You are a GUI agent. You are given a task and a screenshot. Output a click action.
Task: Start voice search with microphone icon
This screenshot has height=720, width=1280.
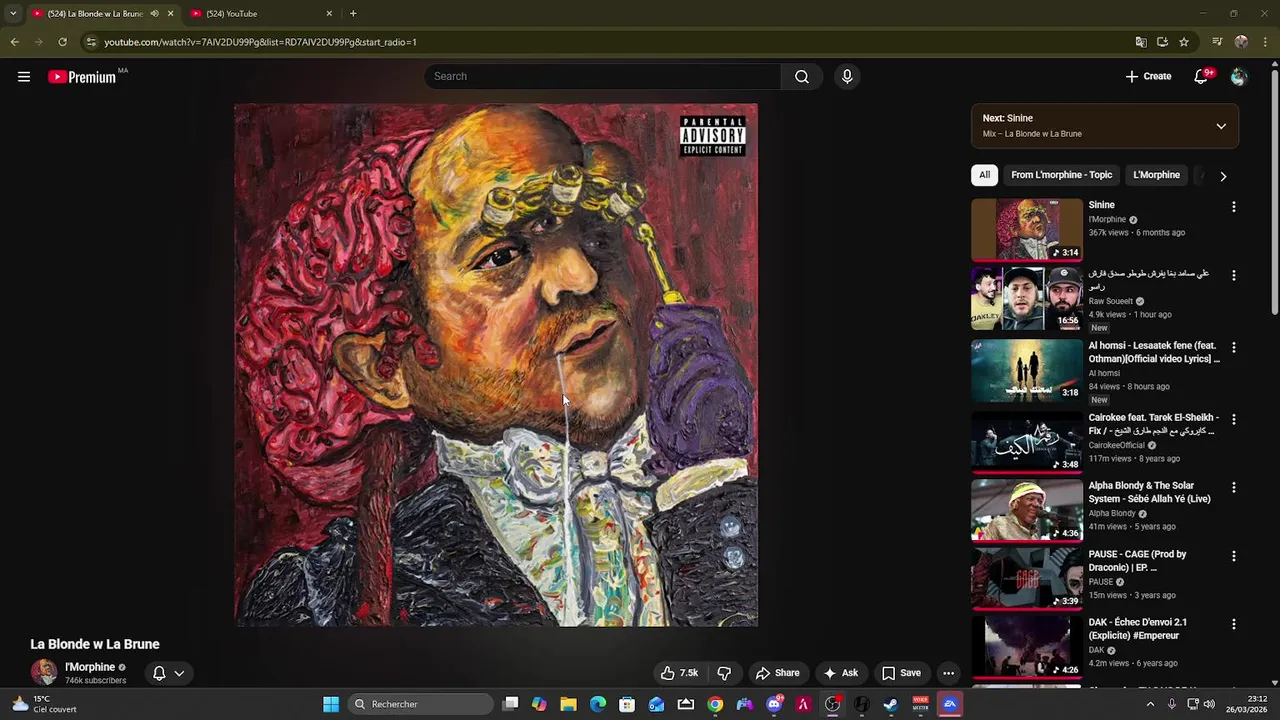pyautogui.click(x=847, y=77)
